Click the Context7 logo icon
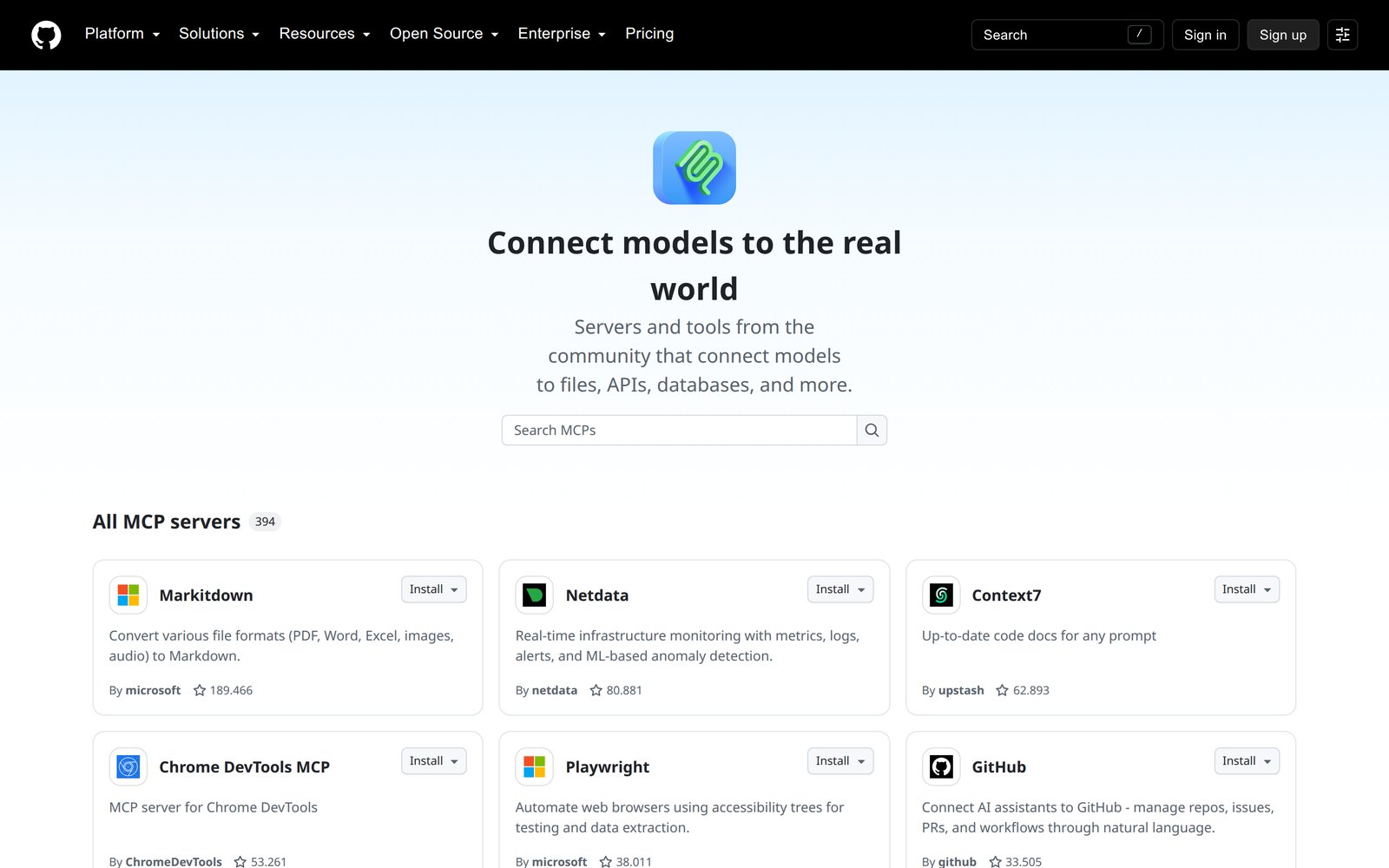 (941, 595)
